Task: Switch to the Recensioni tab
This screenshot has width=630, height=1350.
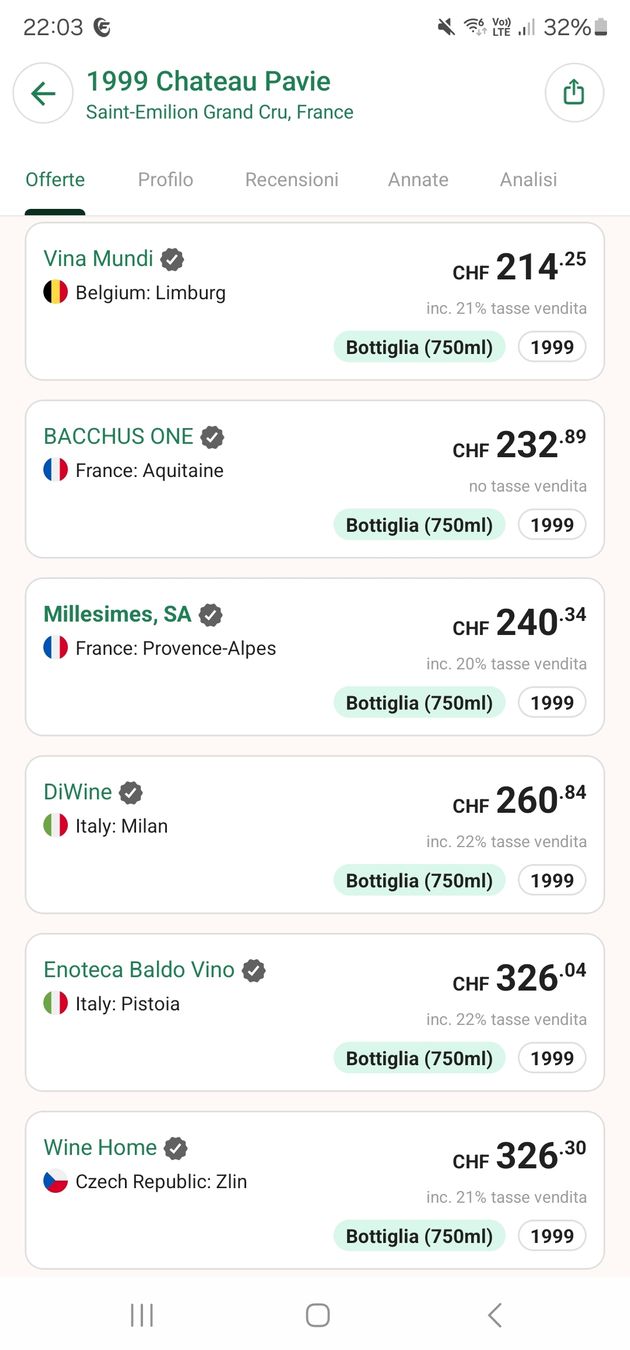Action: [x=291, y=180]
